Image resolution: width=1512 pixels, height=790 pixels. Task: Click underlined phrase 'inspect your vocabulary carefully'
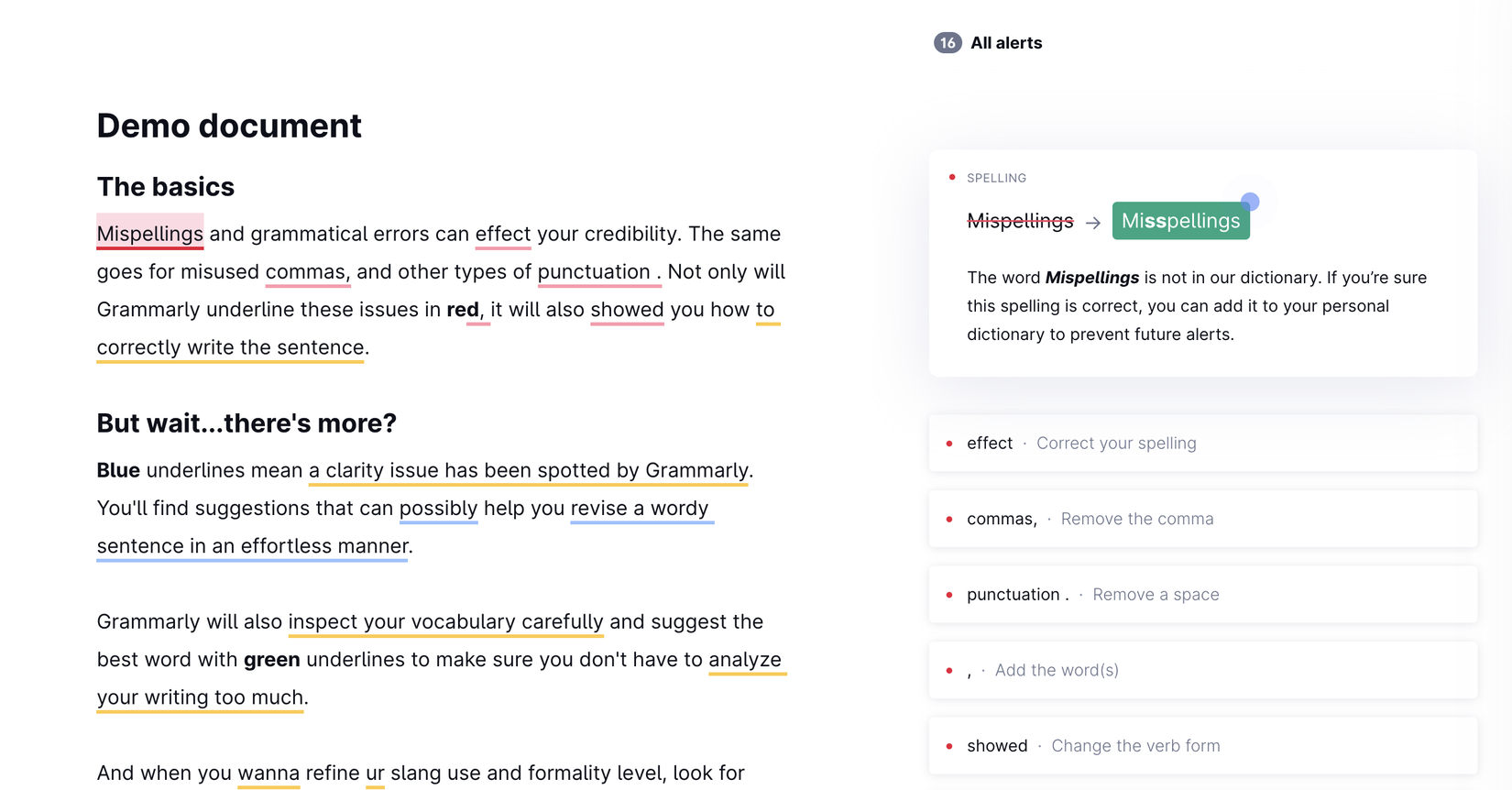(x=445, y=622)
